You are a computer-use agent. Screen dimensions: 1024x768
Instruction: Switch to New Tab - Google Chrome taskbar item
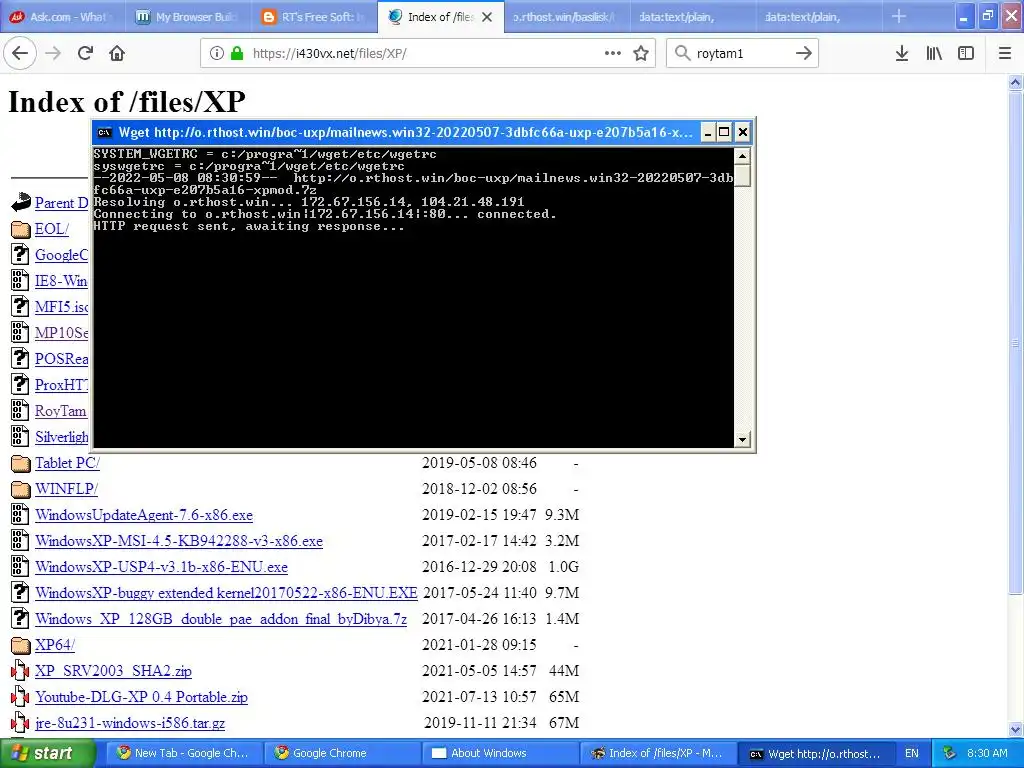click(x=183, y=754)
